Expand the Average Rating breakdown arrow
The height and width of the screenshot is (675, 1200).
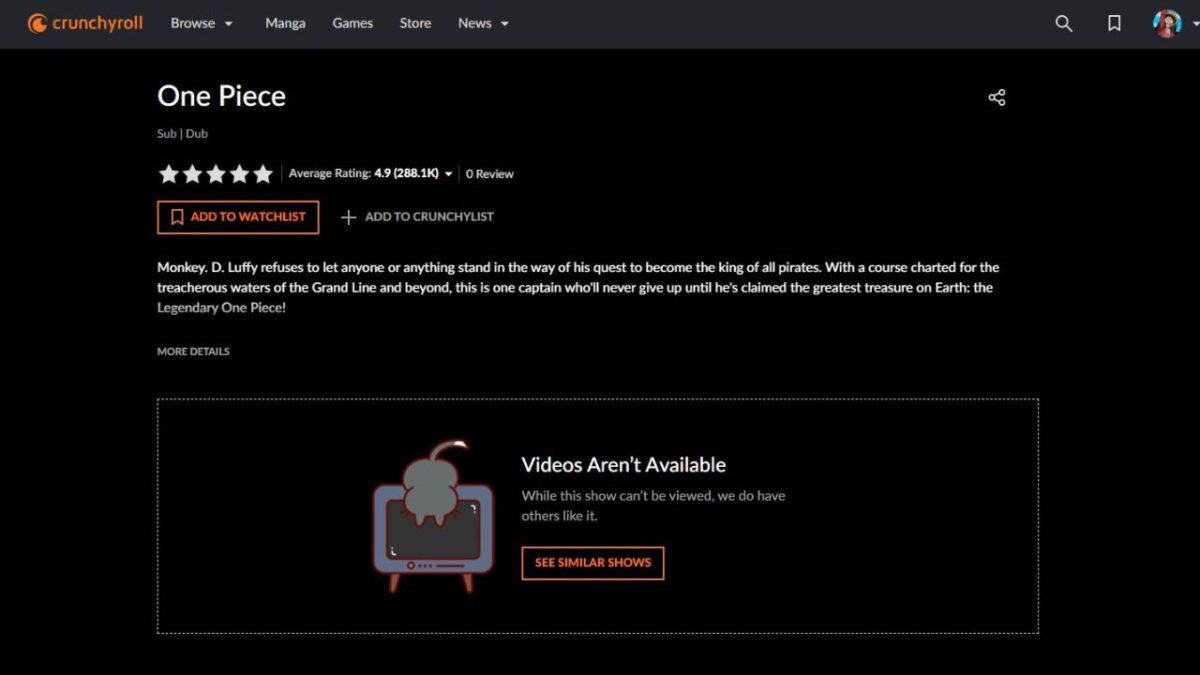coord(448,174)
